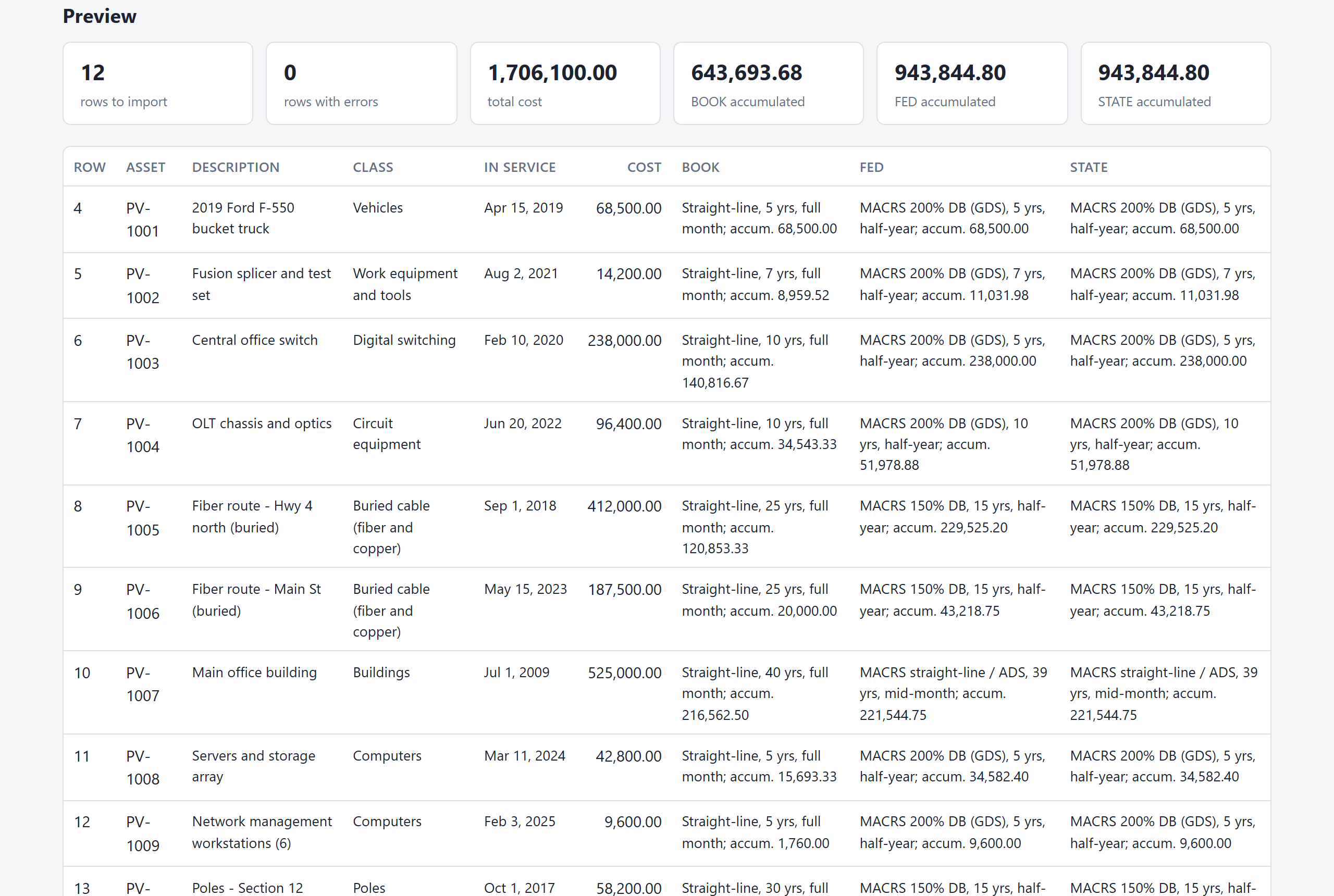Click the IN SERVICE column header
Image resolution: width=1334 pixels, height=896 pixels.
tap(520, 167)
